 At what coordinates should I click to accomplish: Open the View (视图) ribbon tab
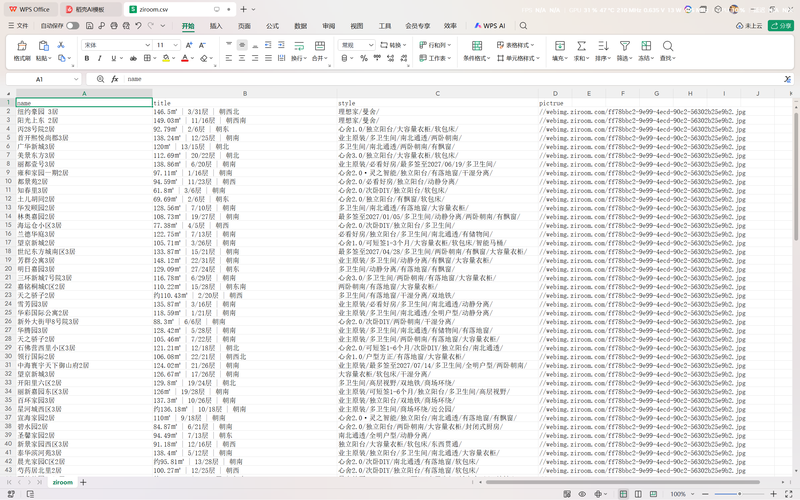[357, 26]
